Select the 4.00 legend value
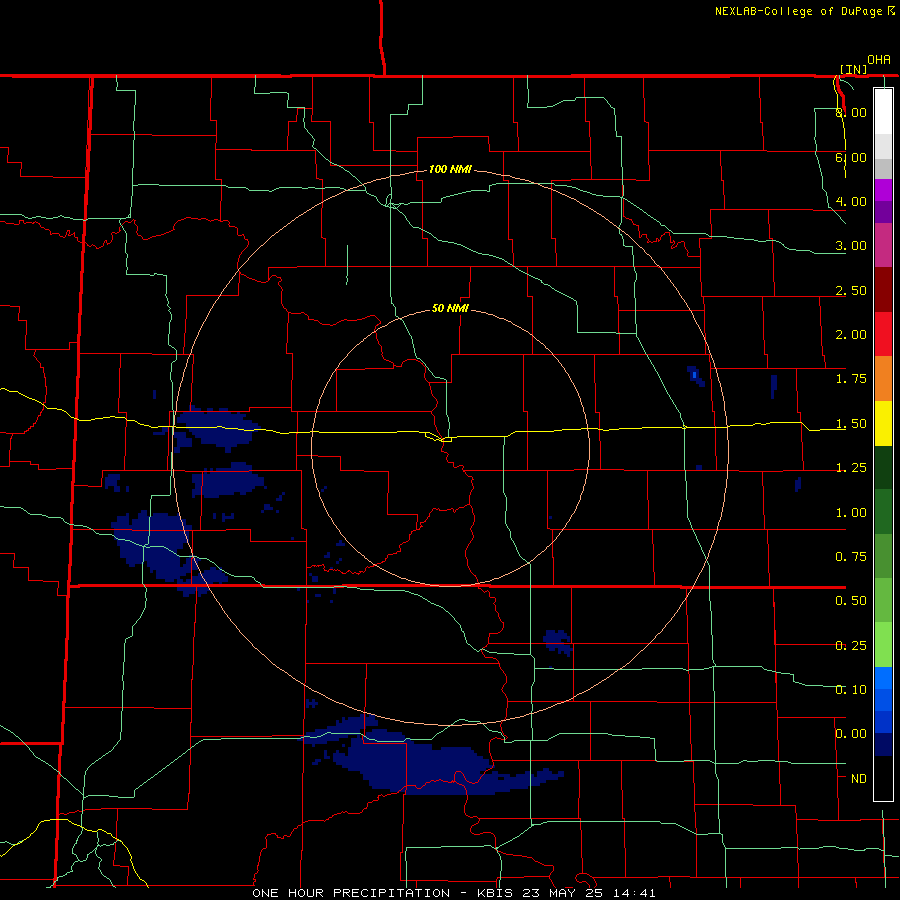The width and height of the screenshot is (900, 900). click(851, 201)
